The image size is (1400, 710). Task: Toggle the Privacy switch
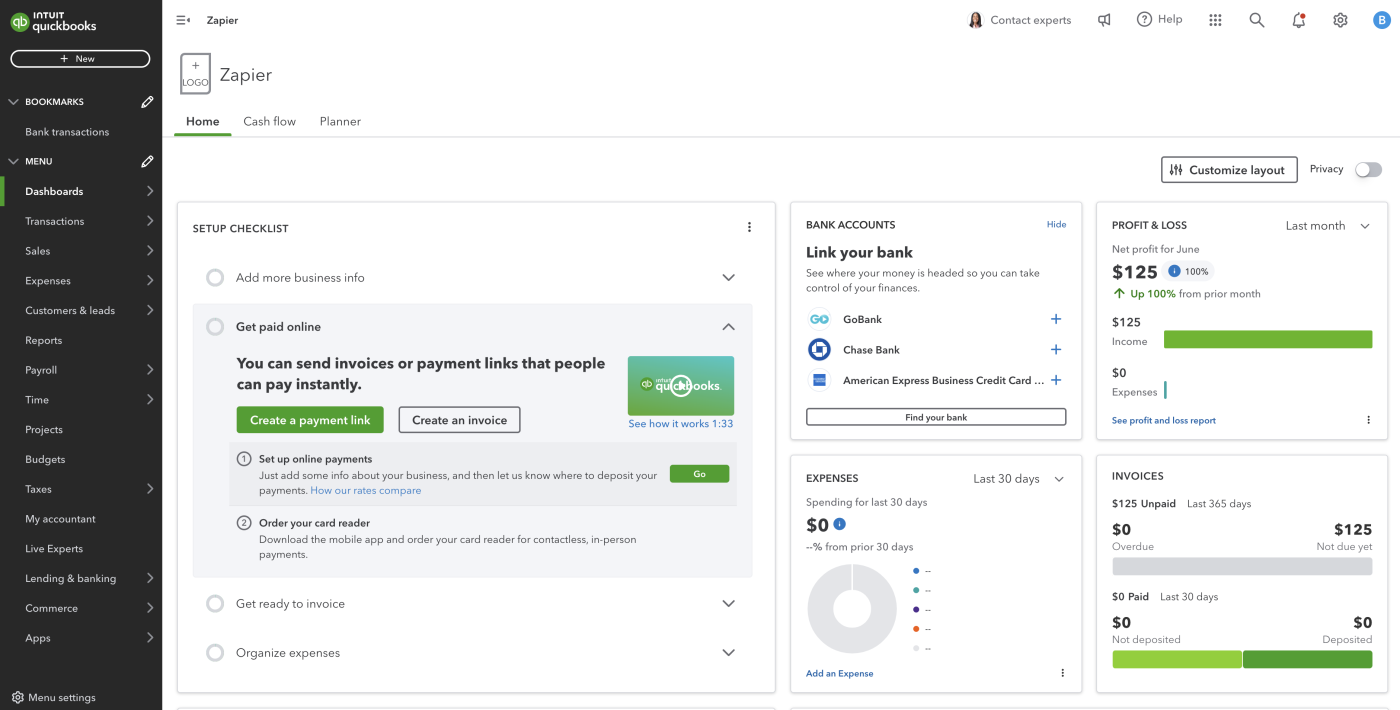point(1368,170)
